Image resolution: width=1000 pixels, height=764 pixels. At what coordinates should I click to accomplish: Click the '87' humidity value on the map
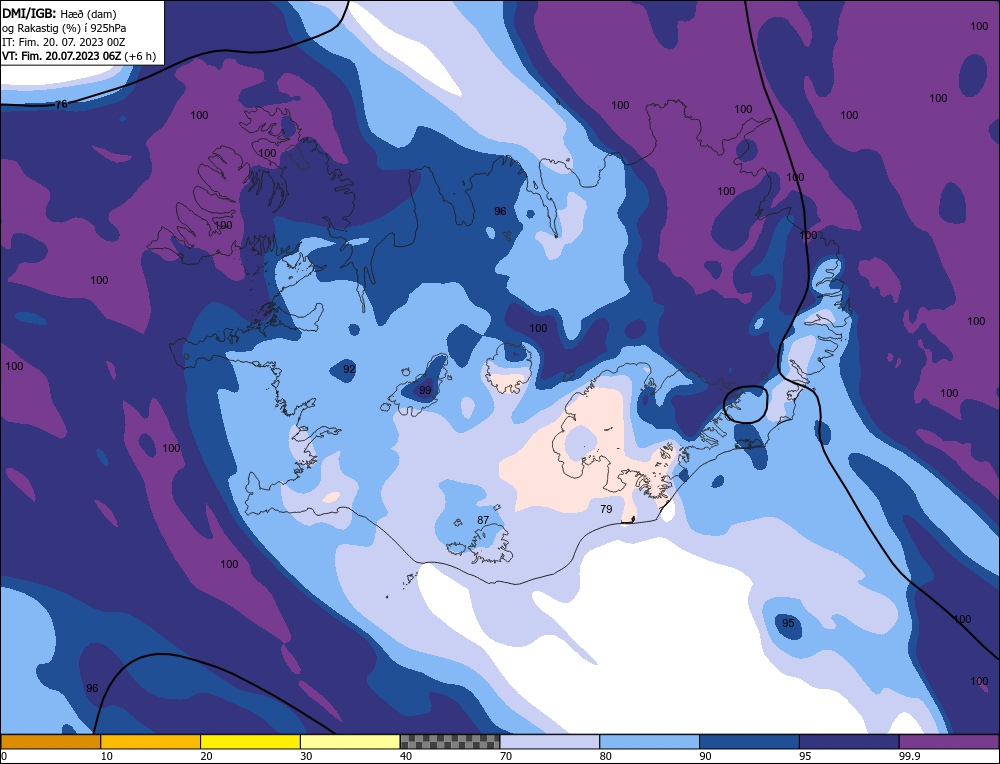pos(483,520)
